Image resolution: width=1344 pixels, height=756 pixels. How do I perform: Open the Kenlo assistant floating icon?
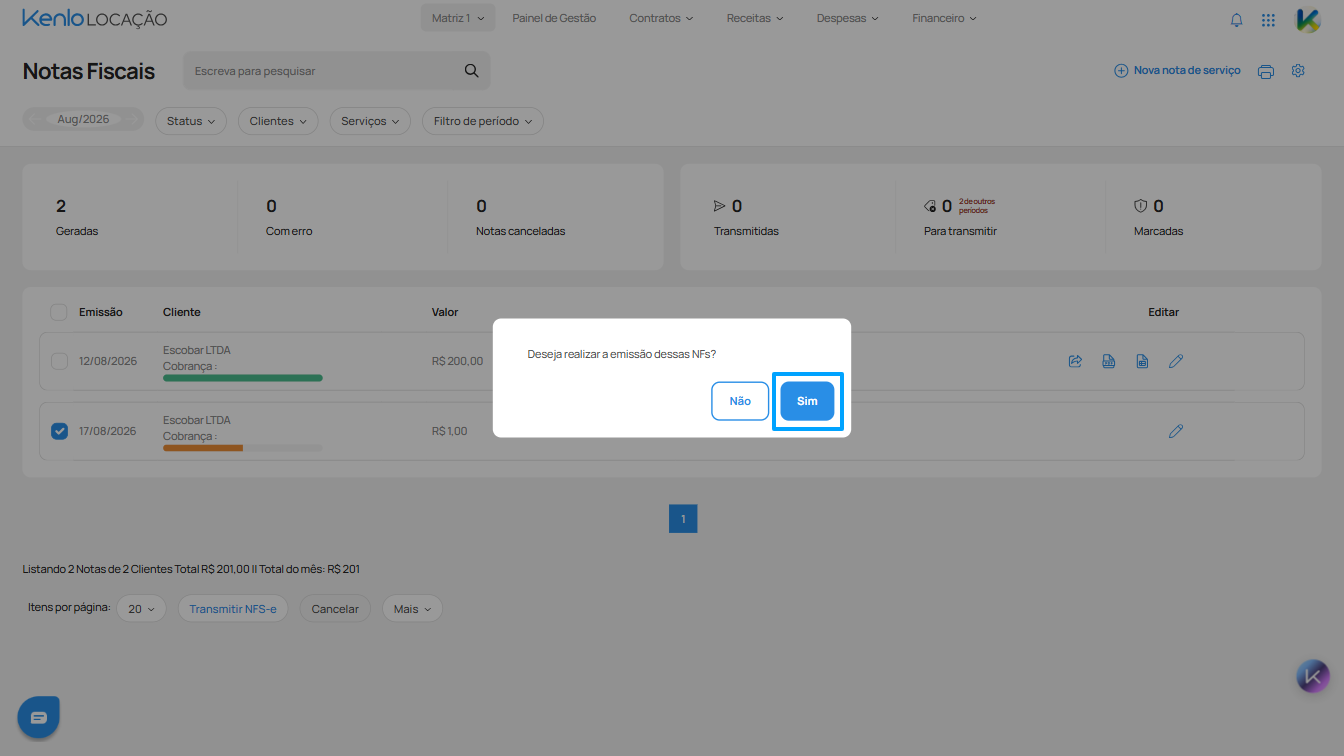point(1313,676)
